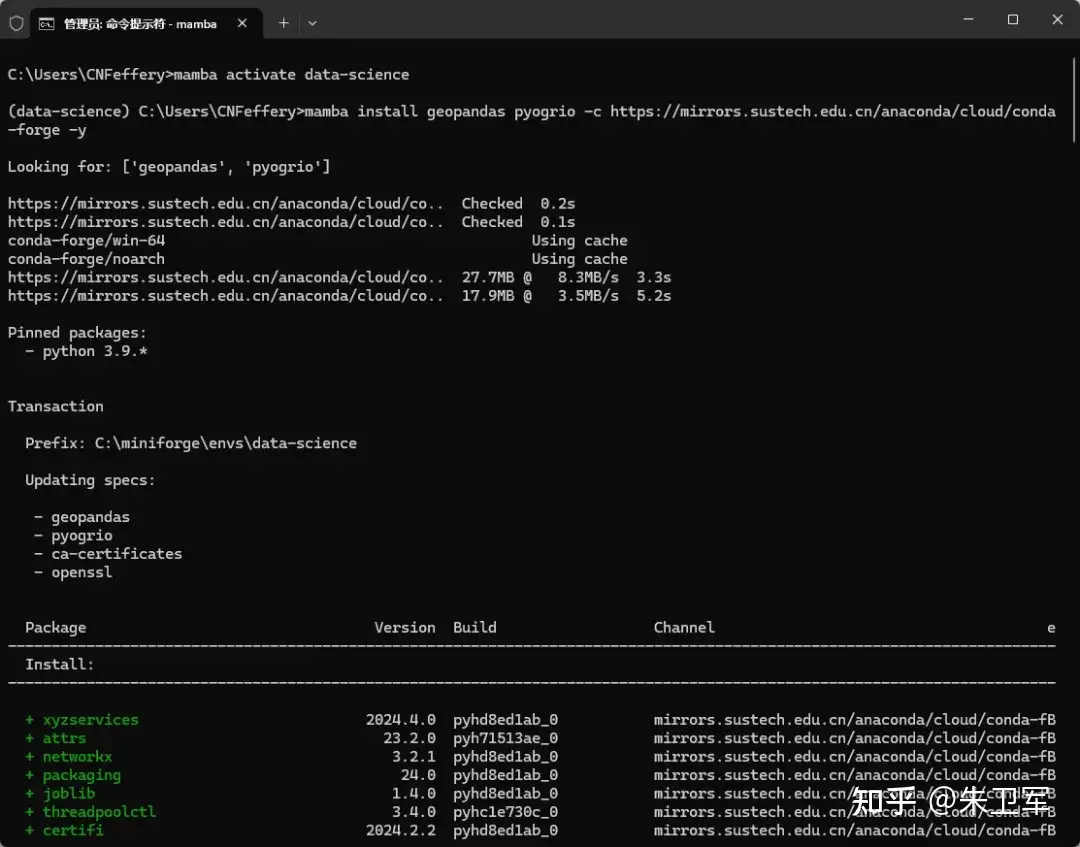Click the 'attrs' package name
This screenshot has width=1080, height=847.
pyautogui.click(x=64, y=738)
